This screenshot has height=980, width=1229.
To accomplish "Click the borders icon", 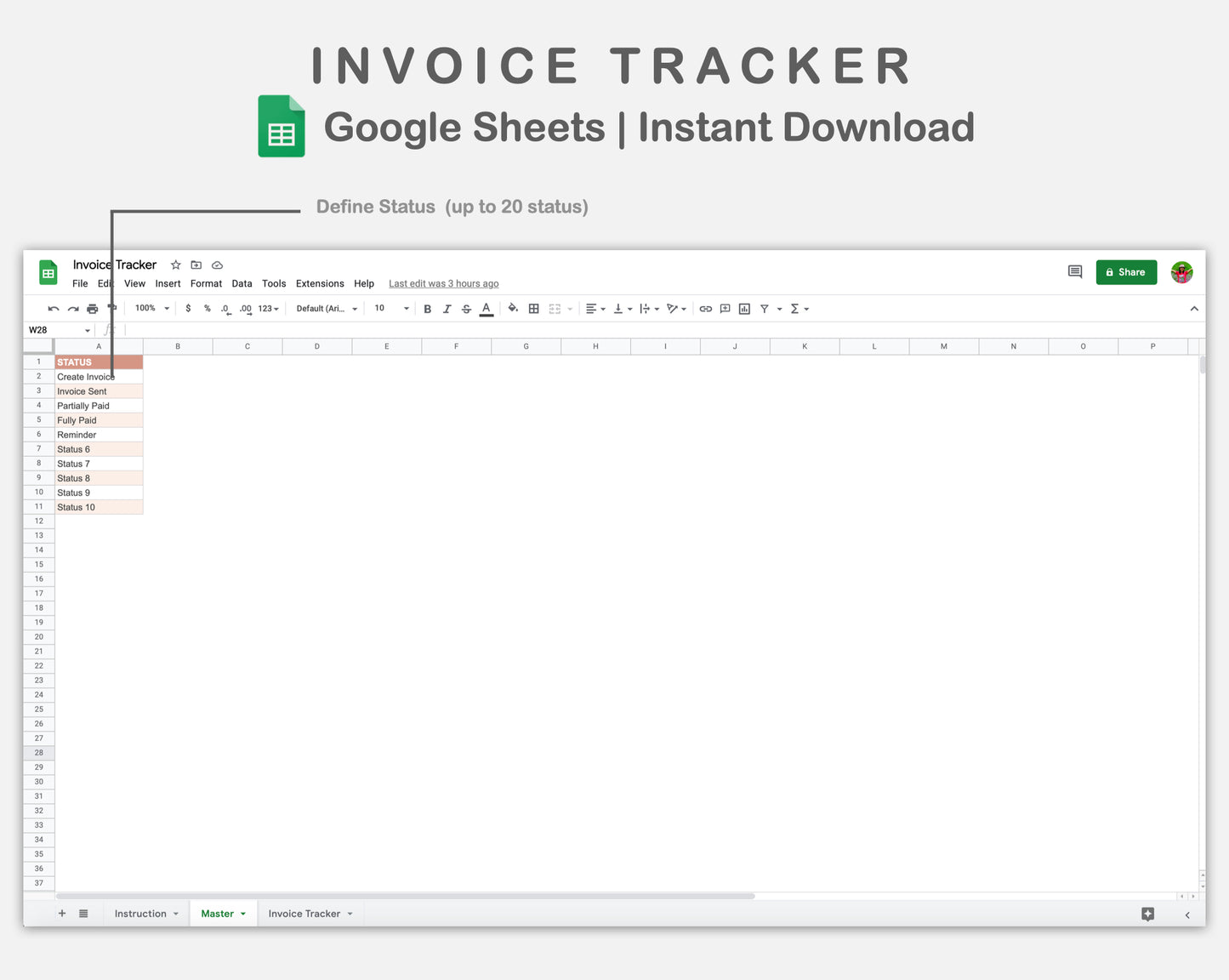I will [533, 308].
